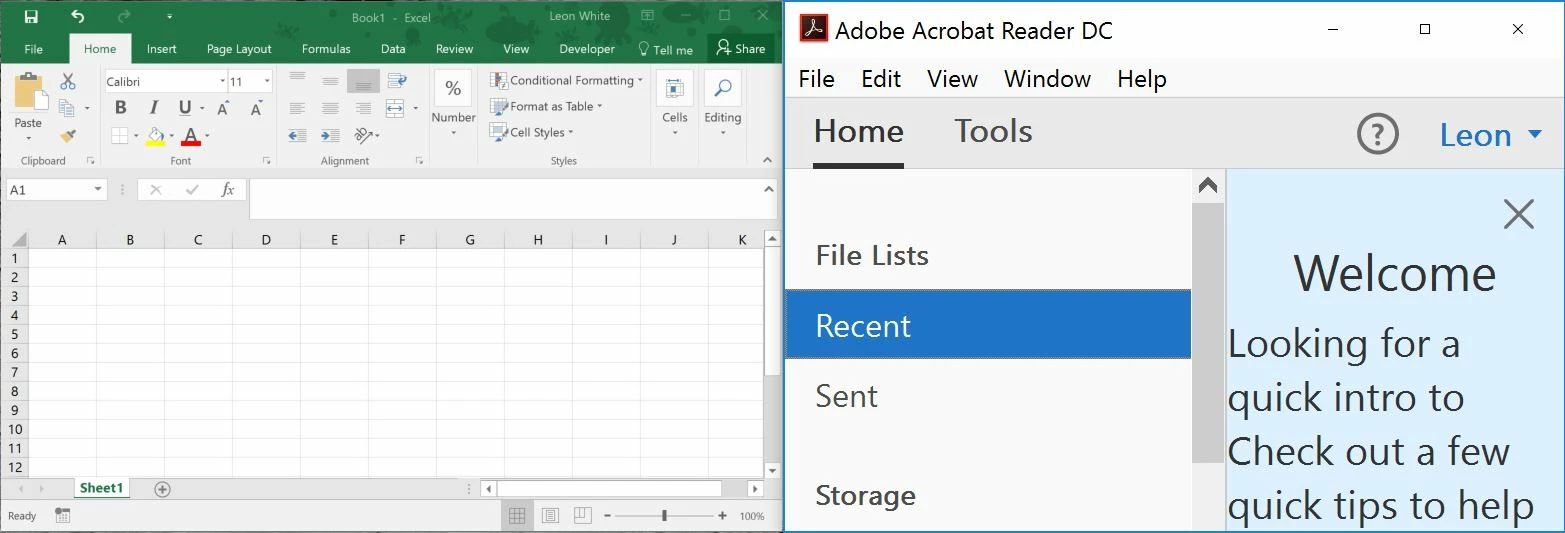This screenshot has width=1565, height=533.
Task: Open Format as Table dropdown
Action: pos(546,106)
